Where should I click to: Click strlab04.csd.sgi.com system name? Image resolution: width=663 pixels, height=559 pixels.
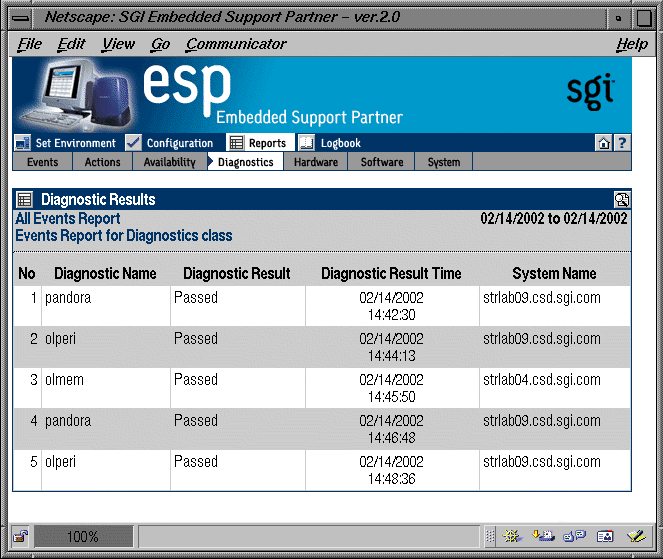click(x=542, y=380)
